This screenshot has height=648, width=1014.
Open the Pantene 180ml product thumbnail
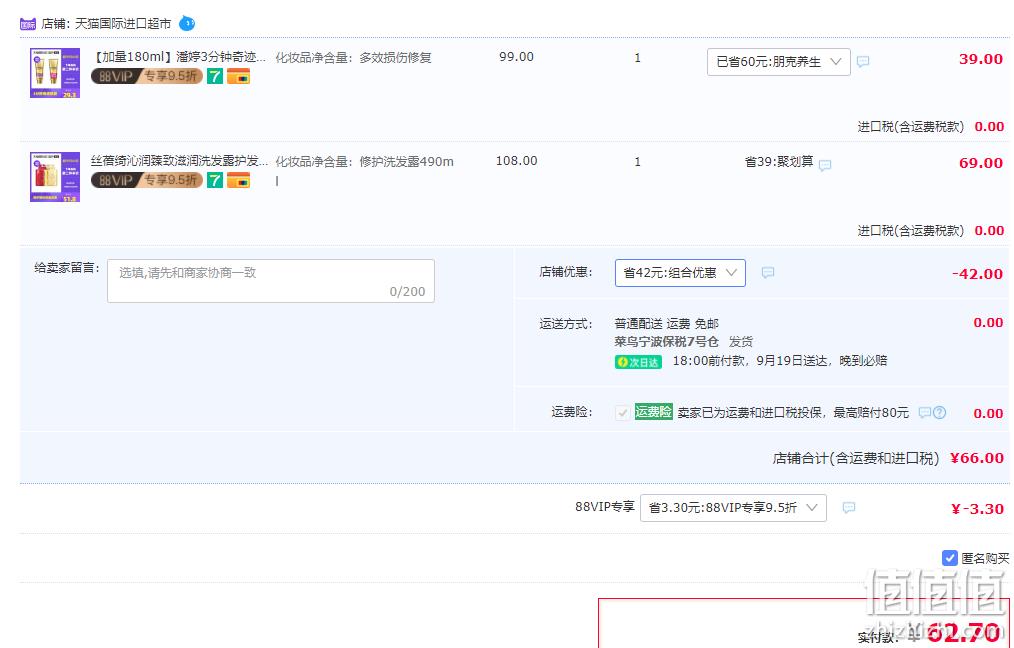point(55,73)
